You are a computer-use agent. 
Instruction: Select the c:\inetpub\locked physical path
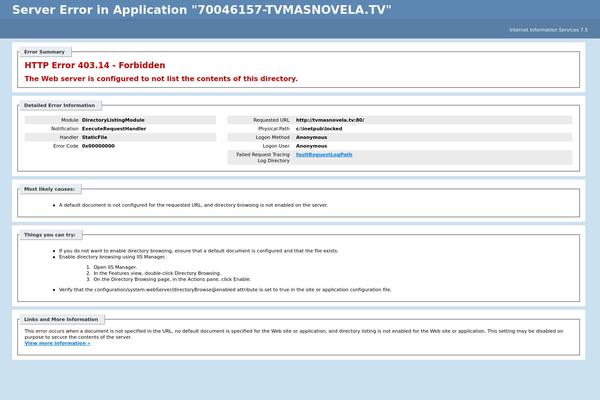pos(319,129)
